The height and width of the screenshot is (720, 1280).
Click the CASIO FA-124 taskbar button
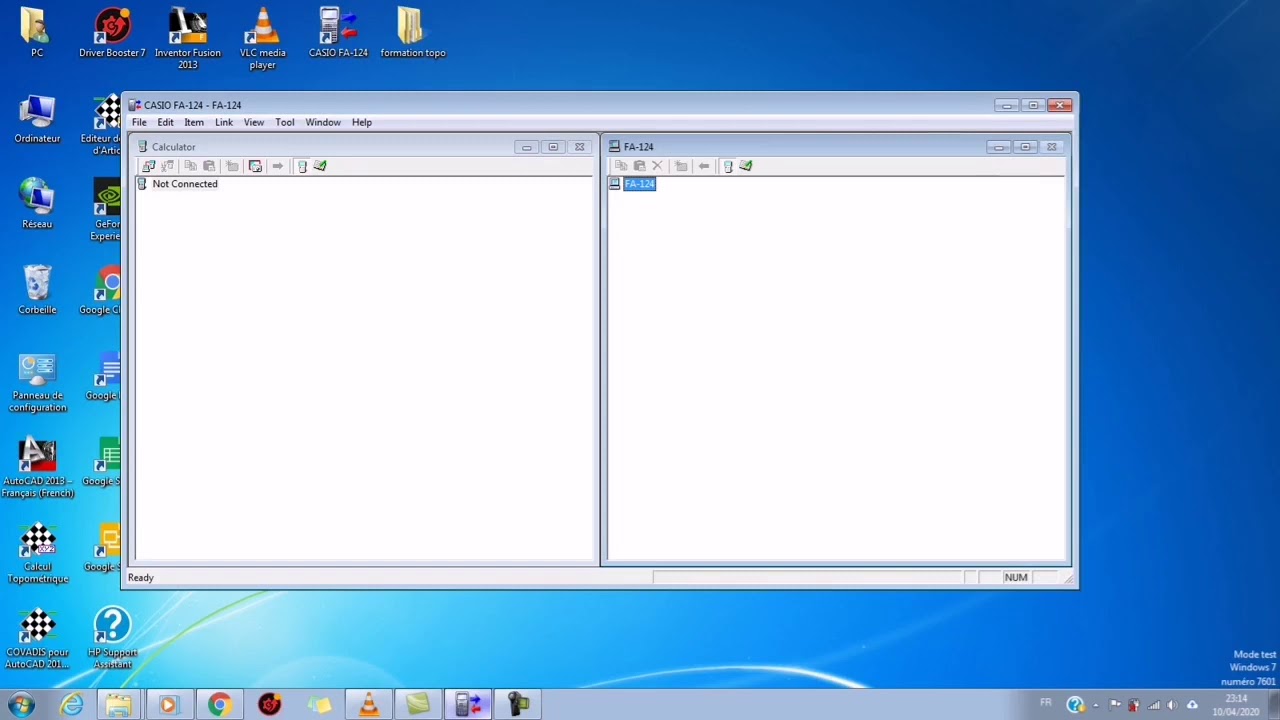(468, 704)
